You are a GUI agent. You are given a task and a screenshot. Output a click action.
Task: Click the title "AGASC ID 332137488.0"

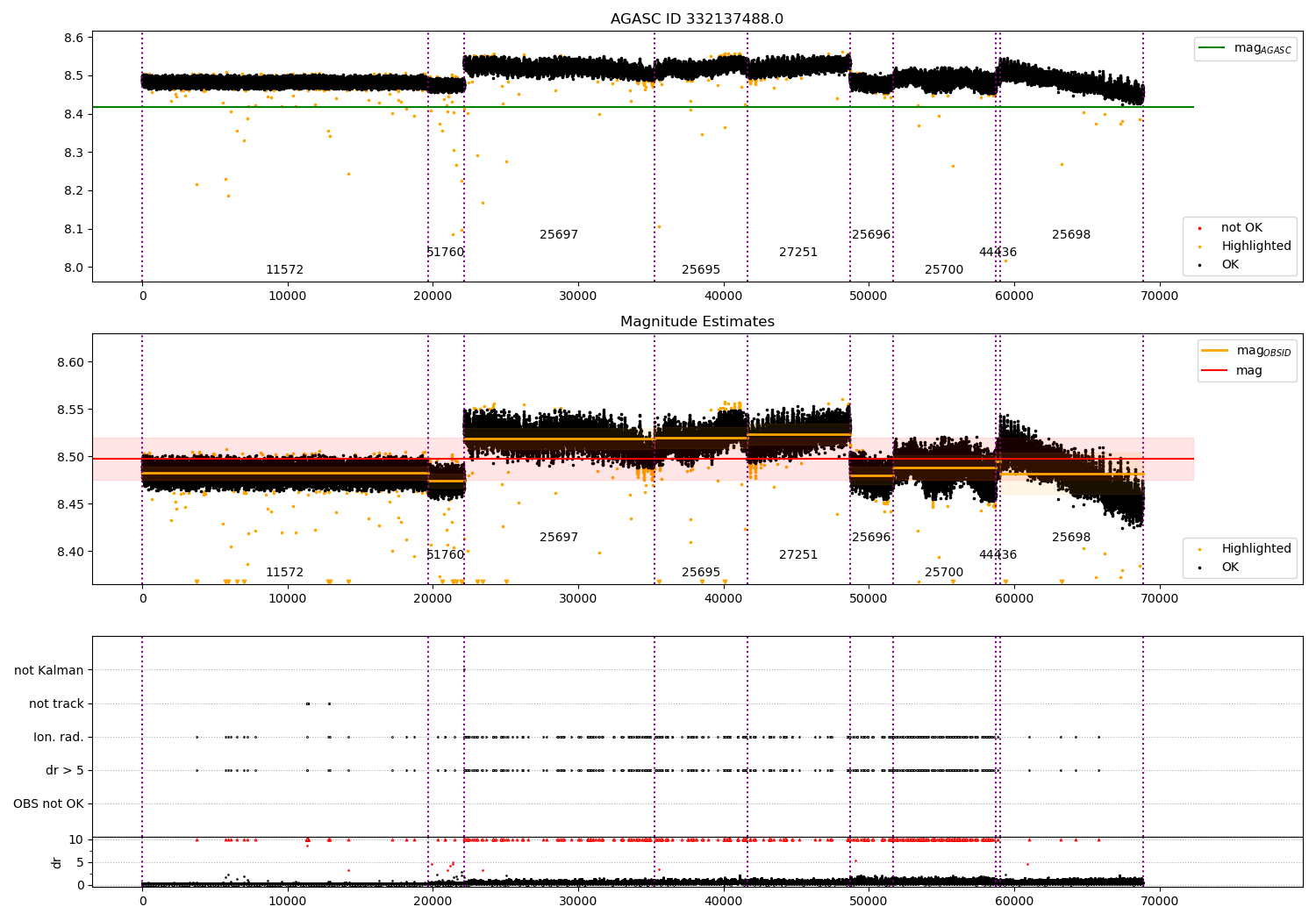[697, 19]
